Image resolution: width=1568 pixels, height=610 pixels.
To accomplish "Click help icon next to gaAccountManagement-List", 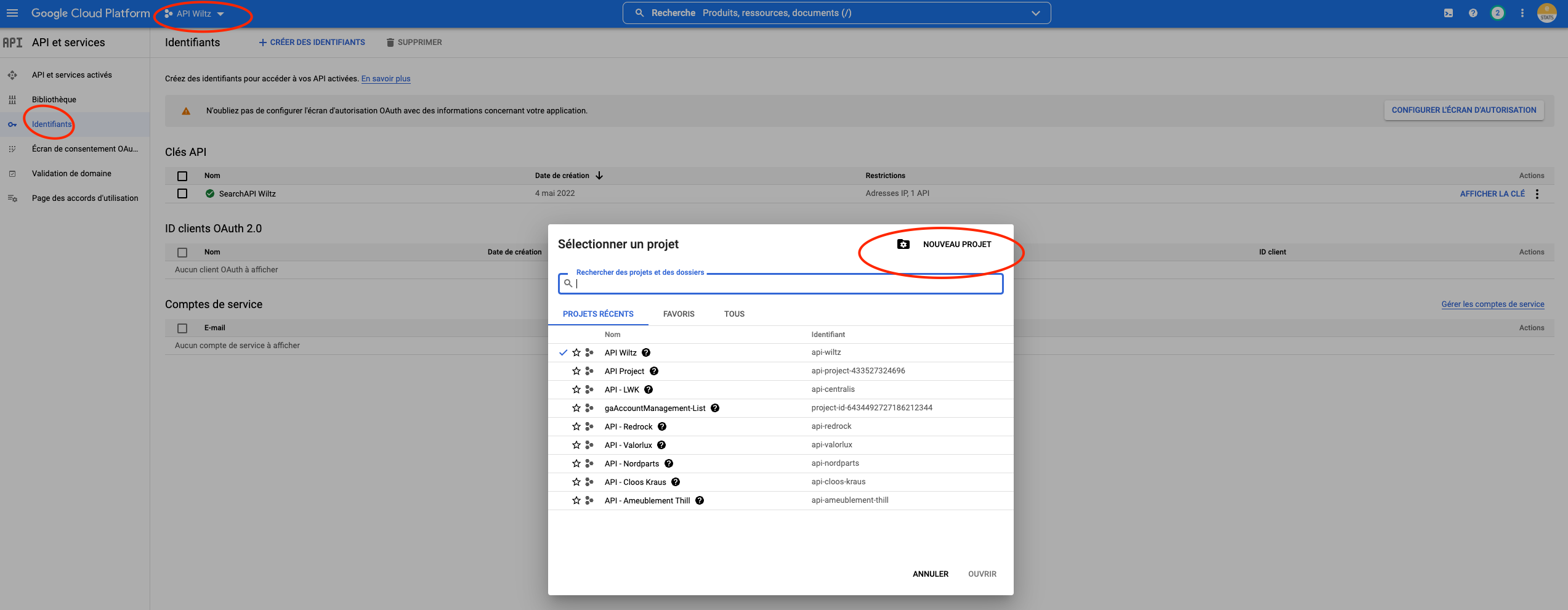I will tap(715, 408).
